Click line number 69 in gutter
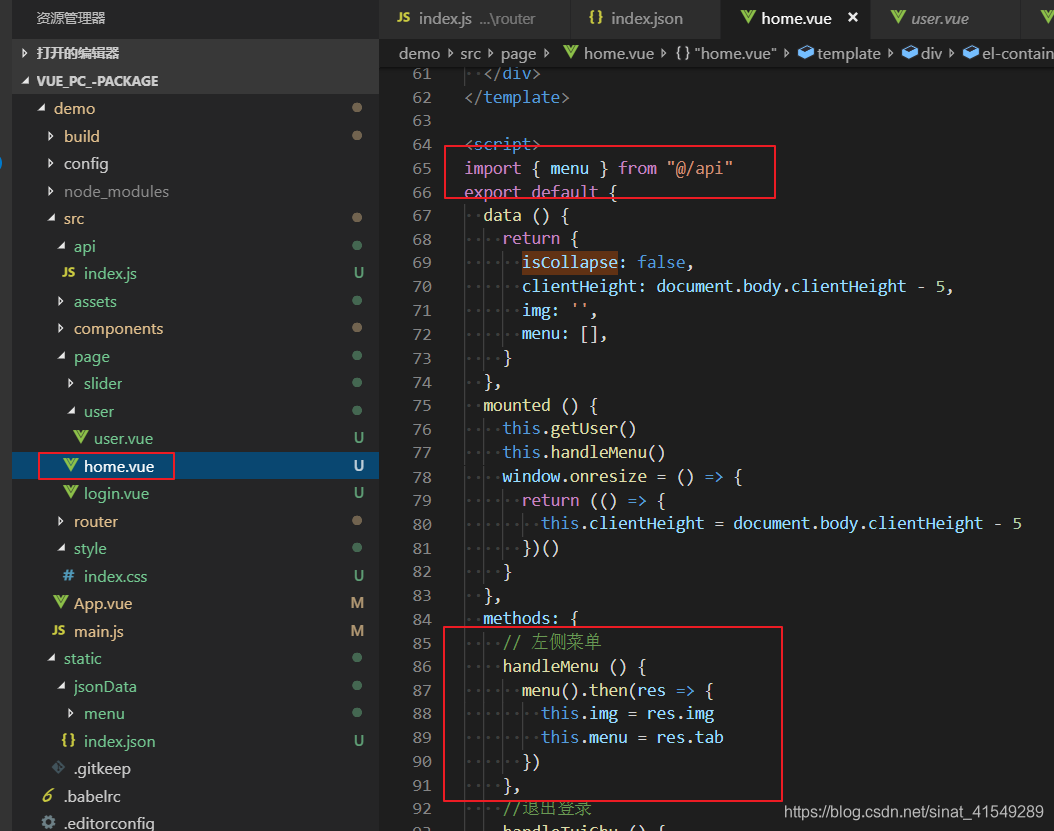This screenshot has width=1054, height=831. 421,263
